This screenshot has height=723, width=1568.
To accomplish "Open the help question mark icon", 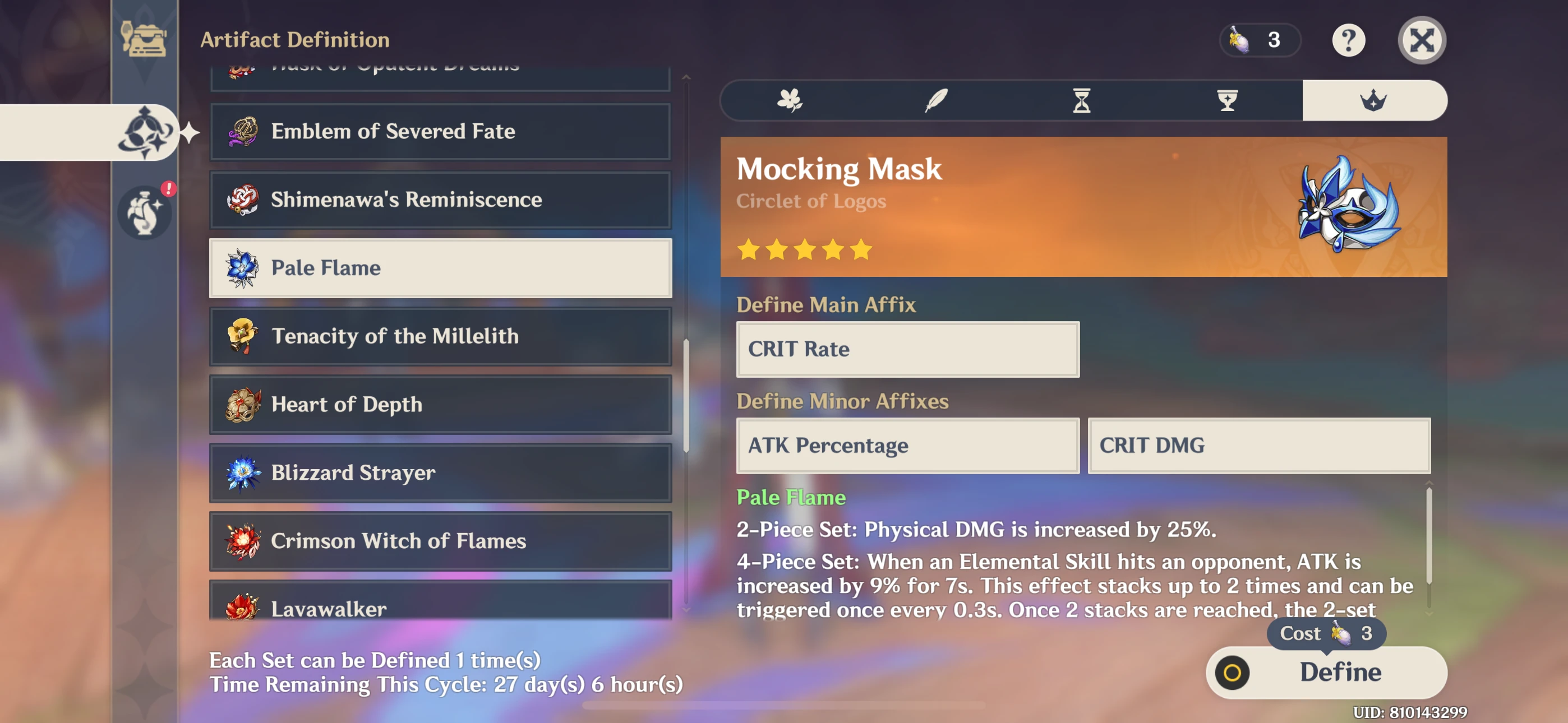I will click(x=1348, y=40).
